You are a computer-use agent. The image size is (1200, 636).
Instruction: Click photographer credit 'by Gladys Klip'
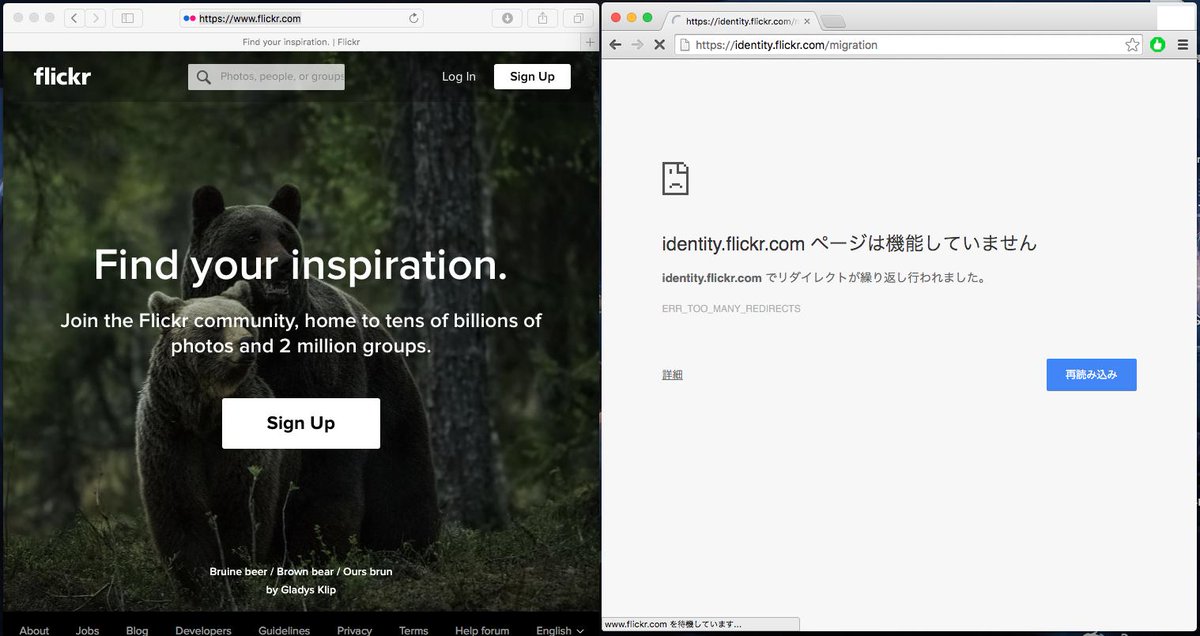(x=301, y=590)
